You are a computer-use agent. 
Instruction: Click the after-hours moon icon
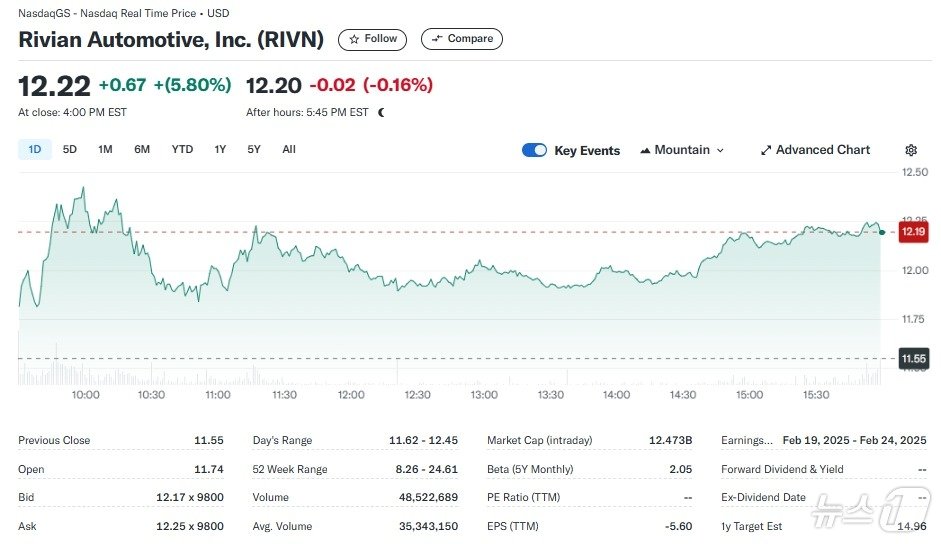[x=381, y=112]
